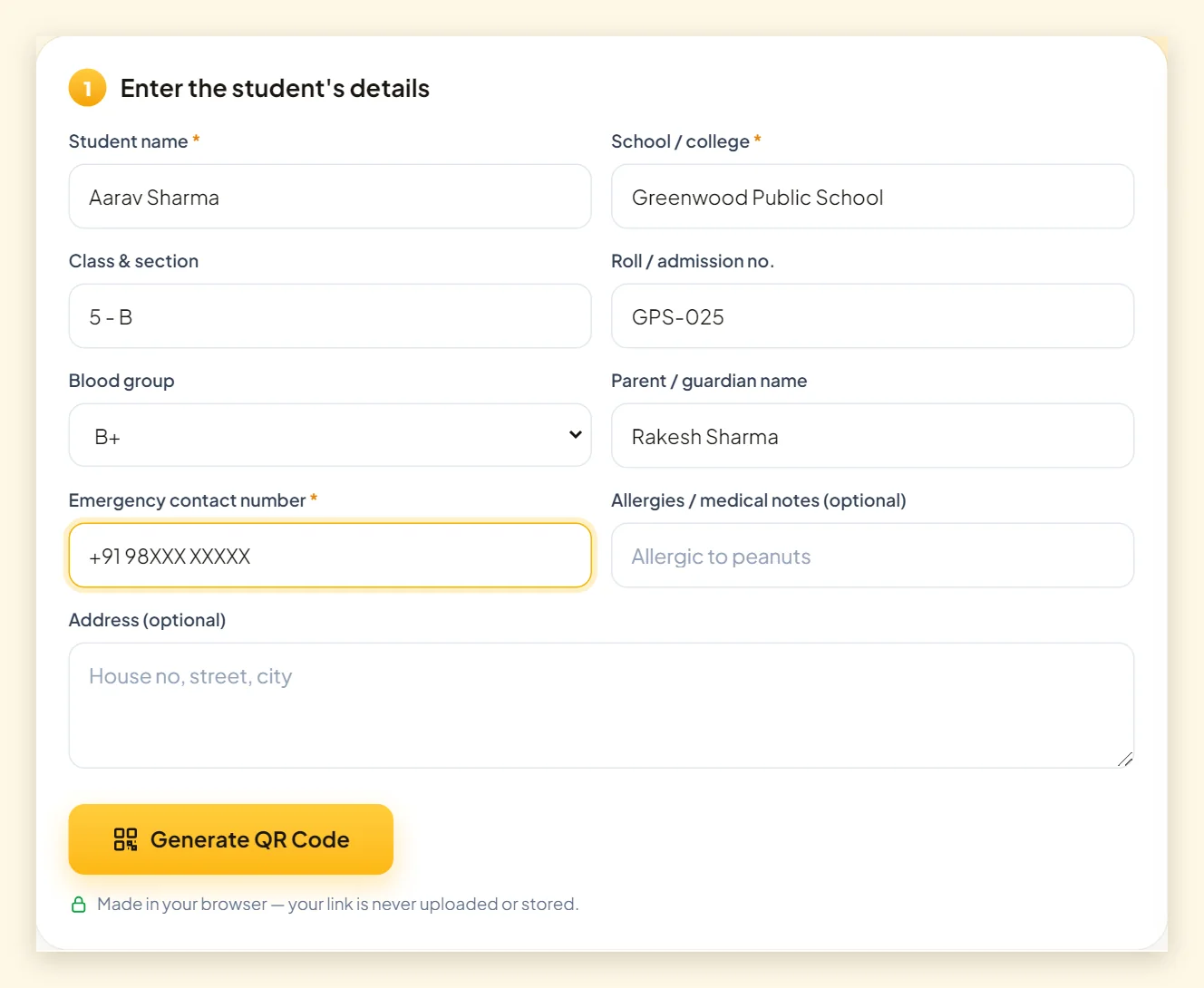Click the Student name field with Aarav Sharma

tap(330, 197)
